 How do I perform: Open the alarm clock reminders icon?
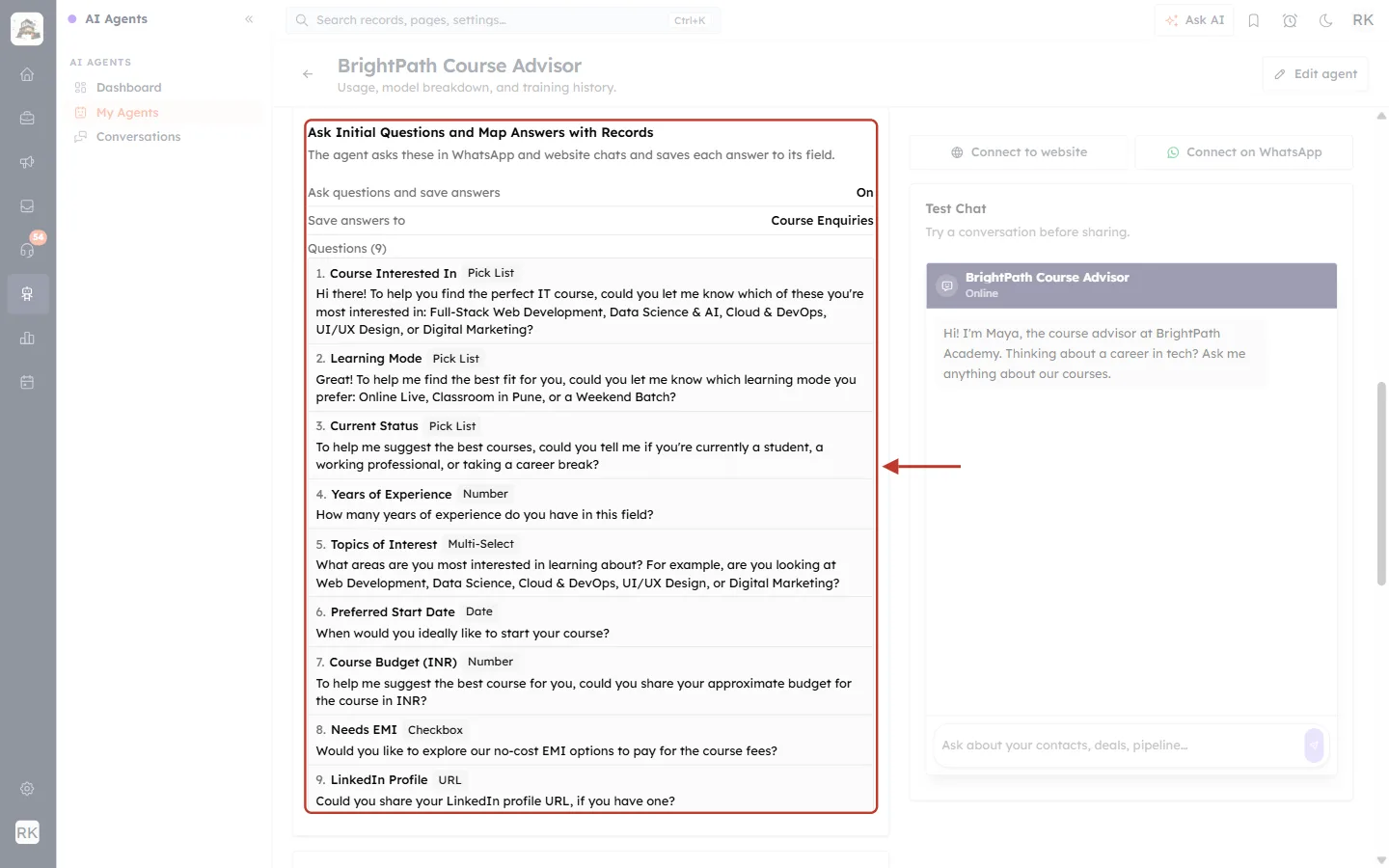click(1290, 20)
